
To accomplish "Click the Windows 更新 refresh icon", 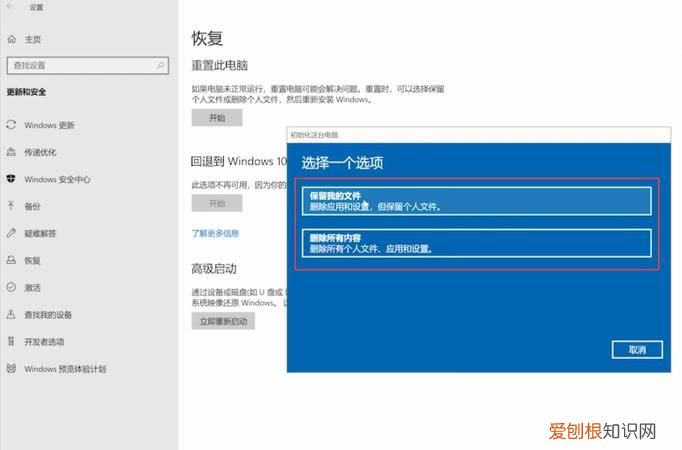I will (x=11, y=125).
